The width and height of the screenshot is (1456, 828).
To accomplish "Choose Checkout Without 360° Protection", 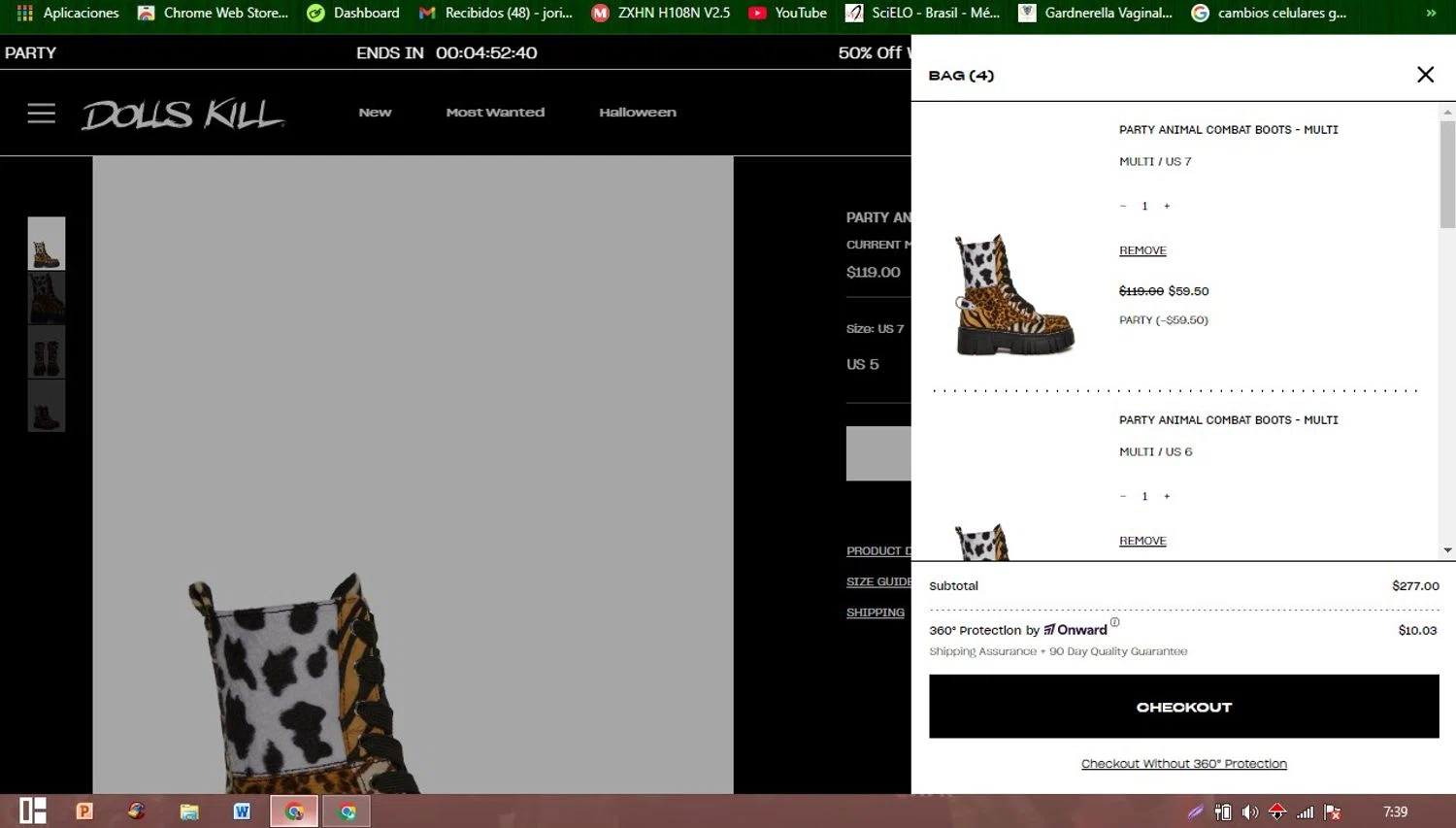I will click(x=1183, y=764).
